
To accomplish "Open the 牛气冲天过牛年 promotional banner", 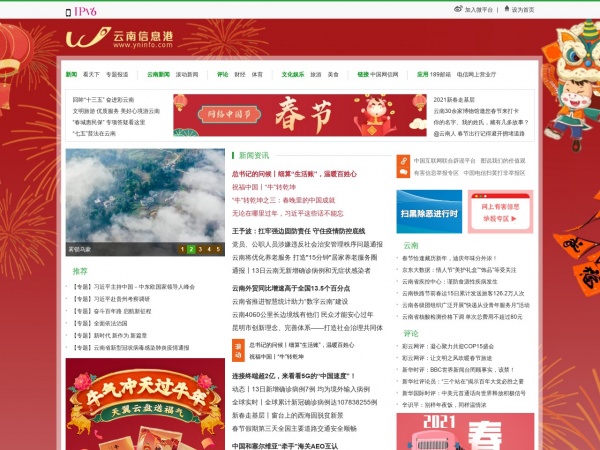I will tap(145, 404).
